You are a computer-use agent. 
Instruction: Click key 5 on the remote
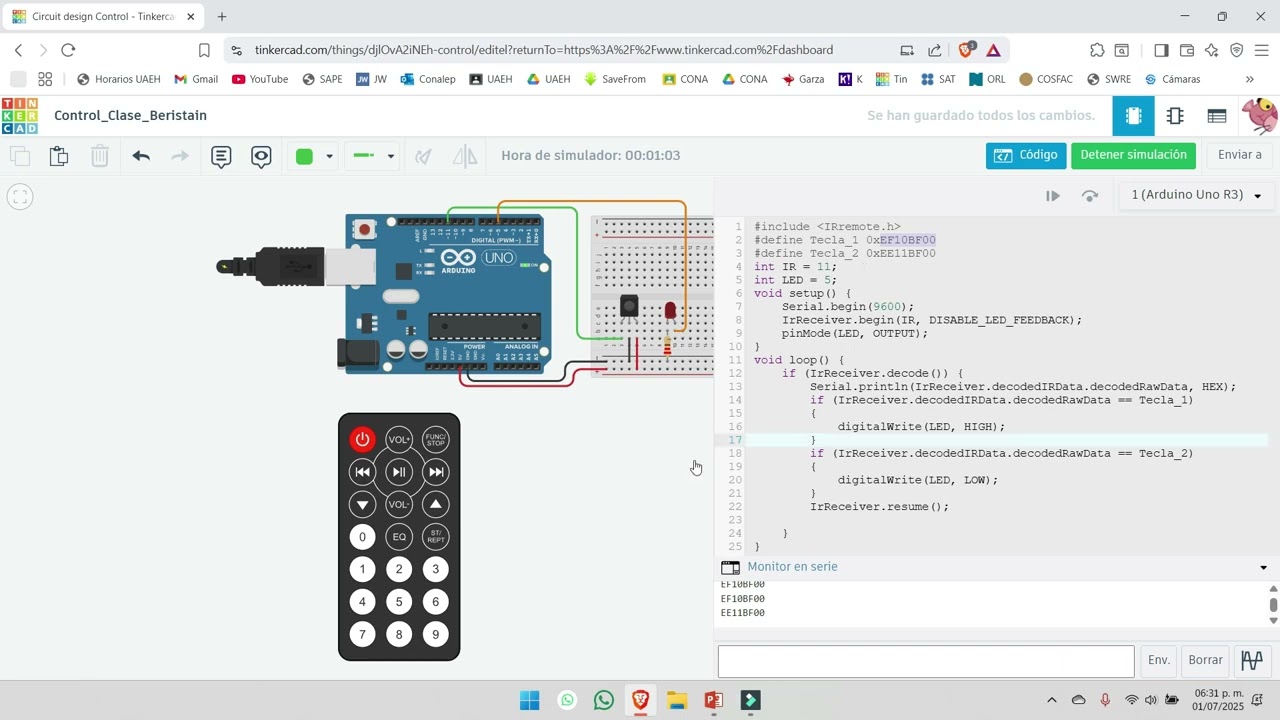tap(399, 602)
